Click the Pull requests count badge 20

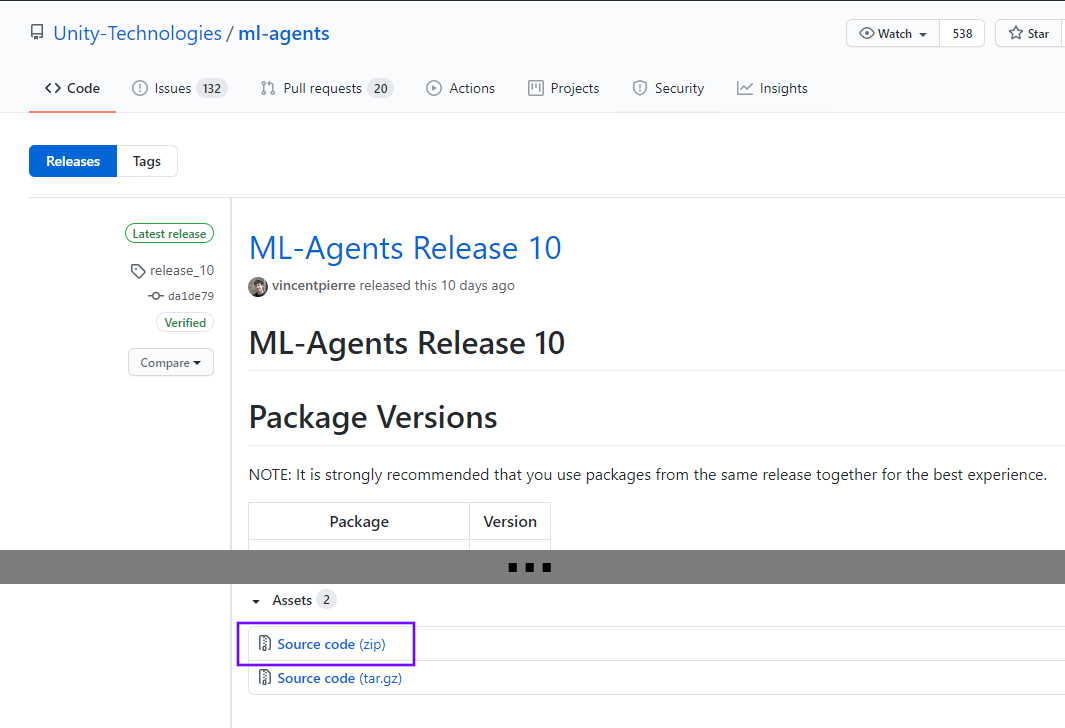coord(380,88)
